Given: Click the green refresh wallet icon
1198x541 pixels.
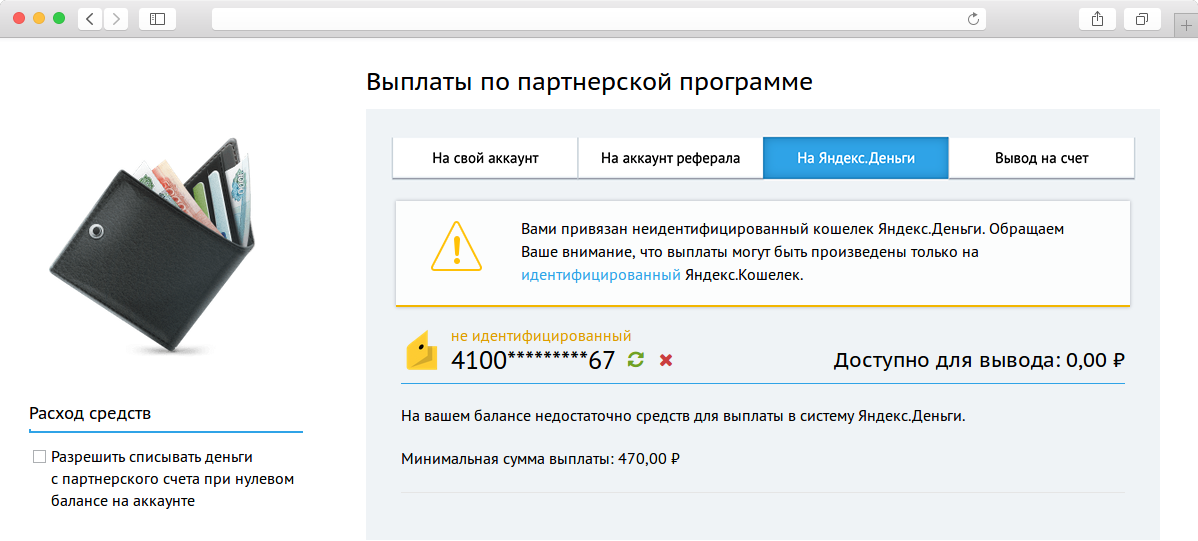Looking at the screenshot, I should click(x=636, y=359).
